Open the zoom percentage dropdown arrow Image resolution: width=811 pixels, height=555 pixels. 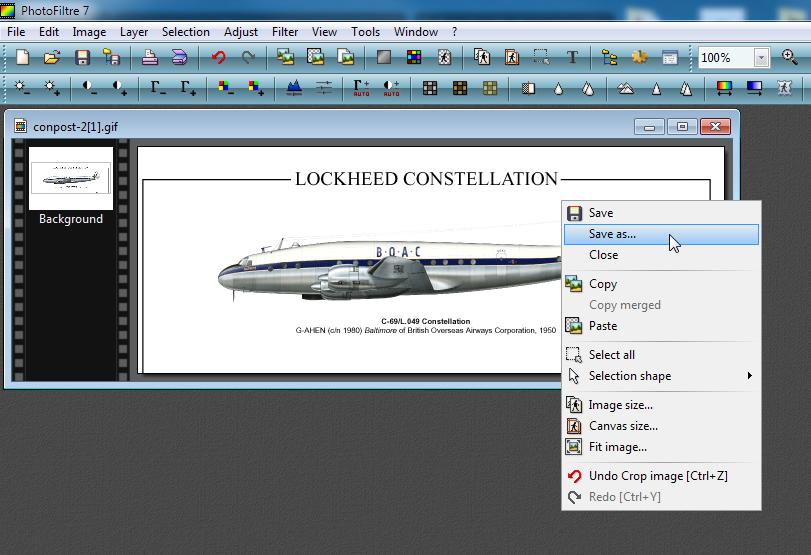click(x=760, y=57)
